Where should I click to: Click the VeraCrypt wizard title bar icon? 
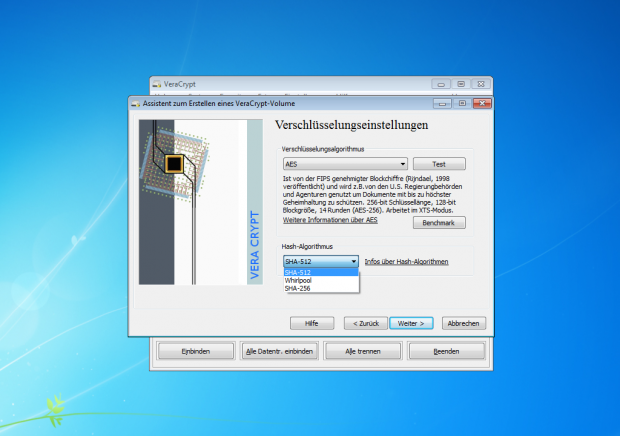pyautogui.click(x=136, y=103)
